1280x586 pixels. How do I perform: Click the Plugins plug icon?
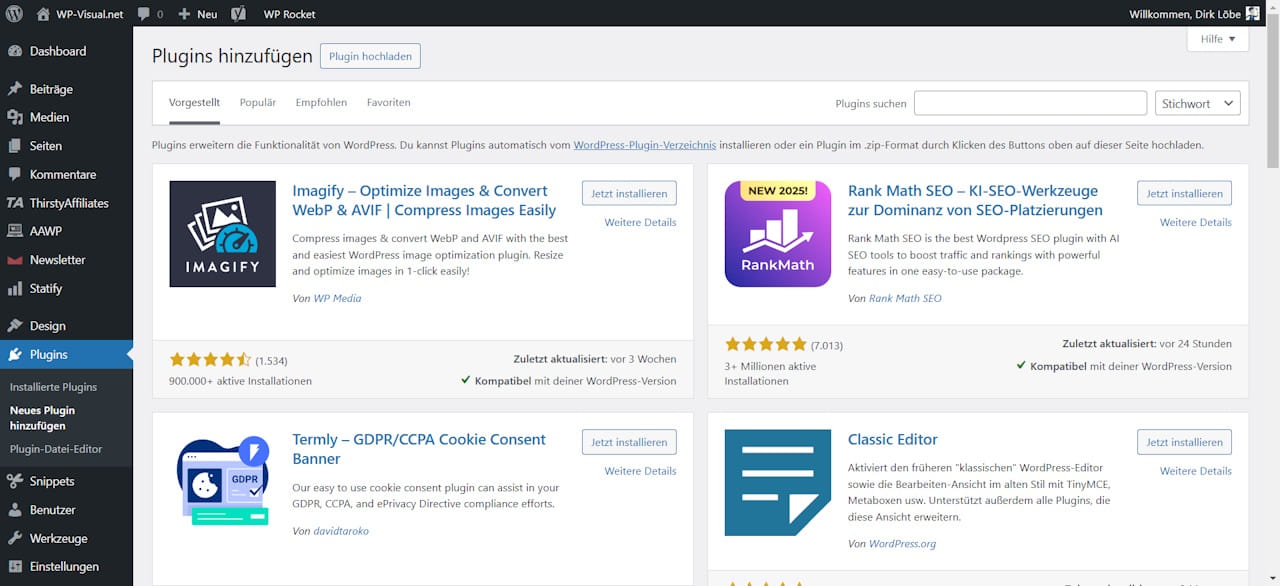[15, 354]
